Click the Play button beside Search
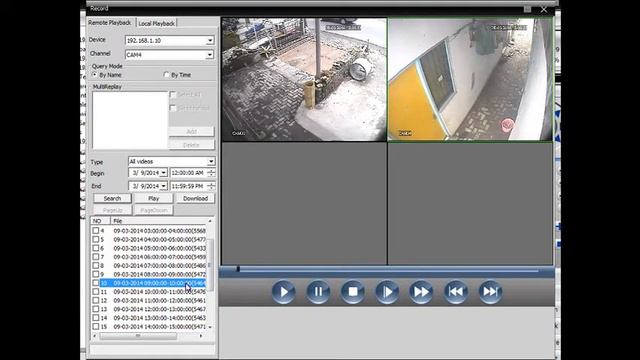Screen dimensions: 640x360 [x=153, y=198]
